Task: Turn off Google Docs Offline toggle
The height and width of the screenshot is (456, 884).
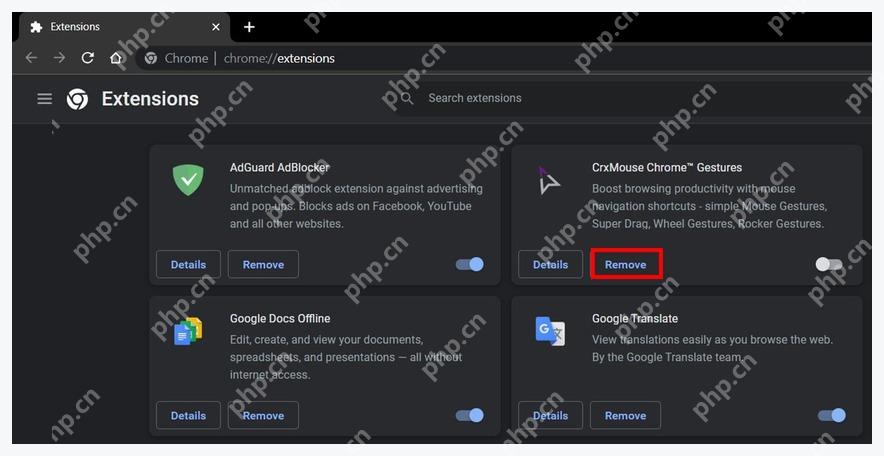Action: 470,415
